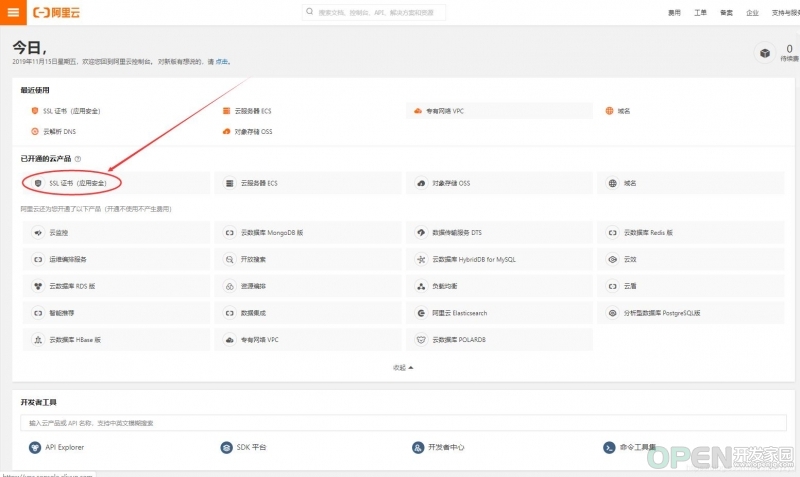Viewport: 800px width, 477px height.
Task: Click the 点击 feedback link
Action: click(x=222, y=62)
